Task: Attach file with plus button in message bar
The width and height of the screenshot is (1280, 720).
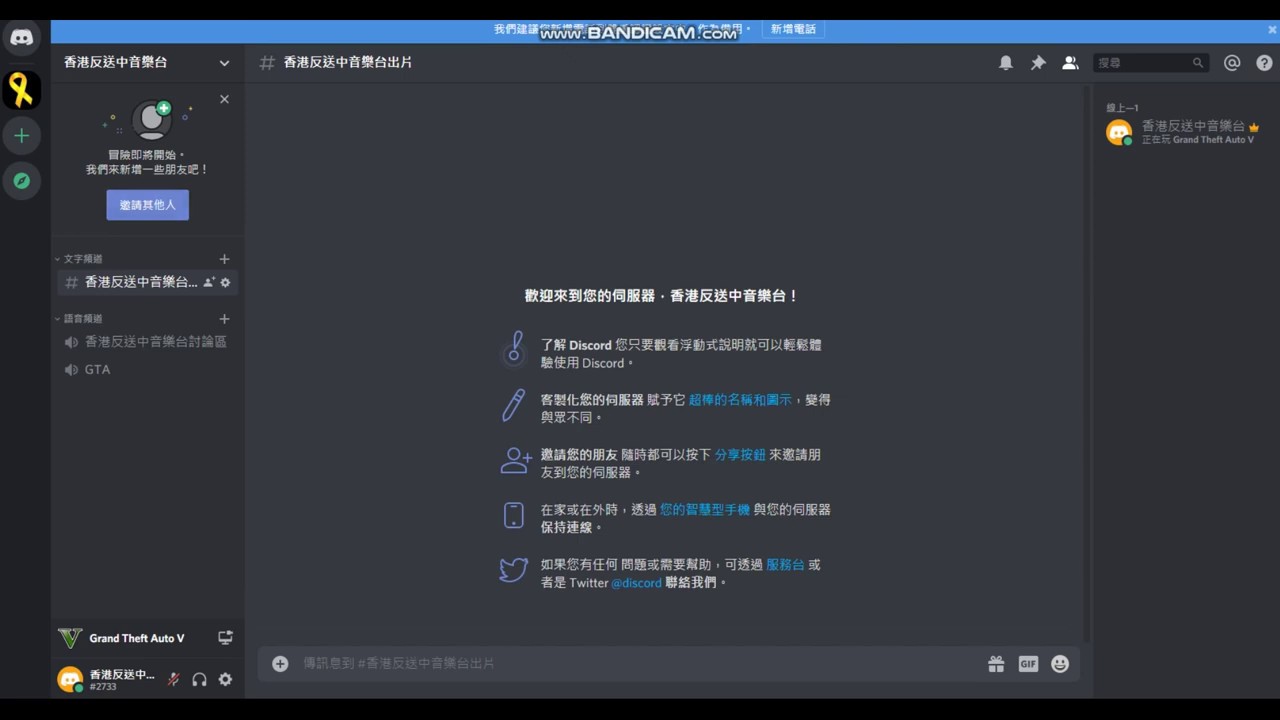Action: (x=280, y=664)
